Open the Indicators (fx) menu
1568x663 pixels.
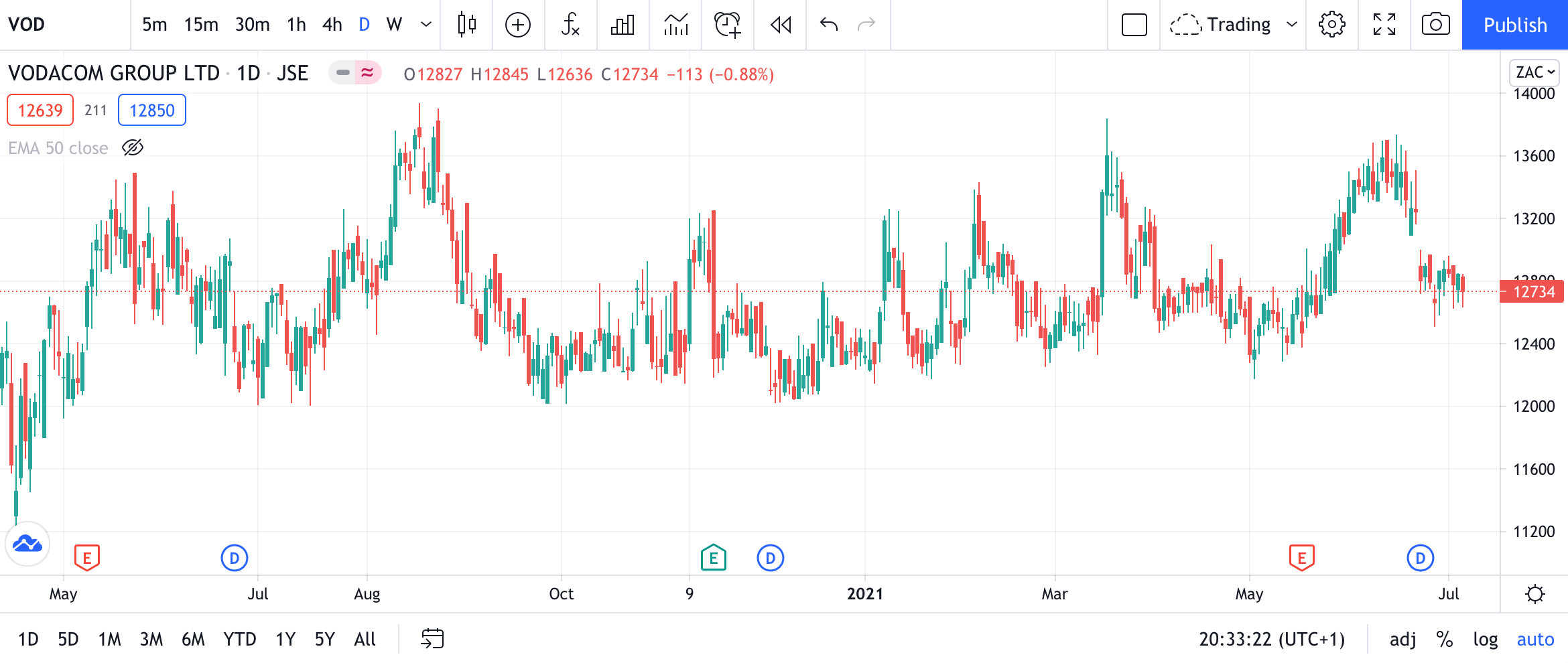570,25
